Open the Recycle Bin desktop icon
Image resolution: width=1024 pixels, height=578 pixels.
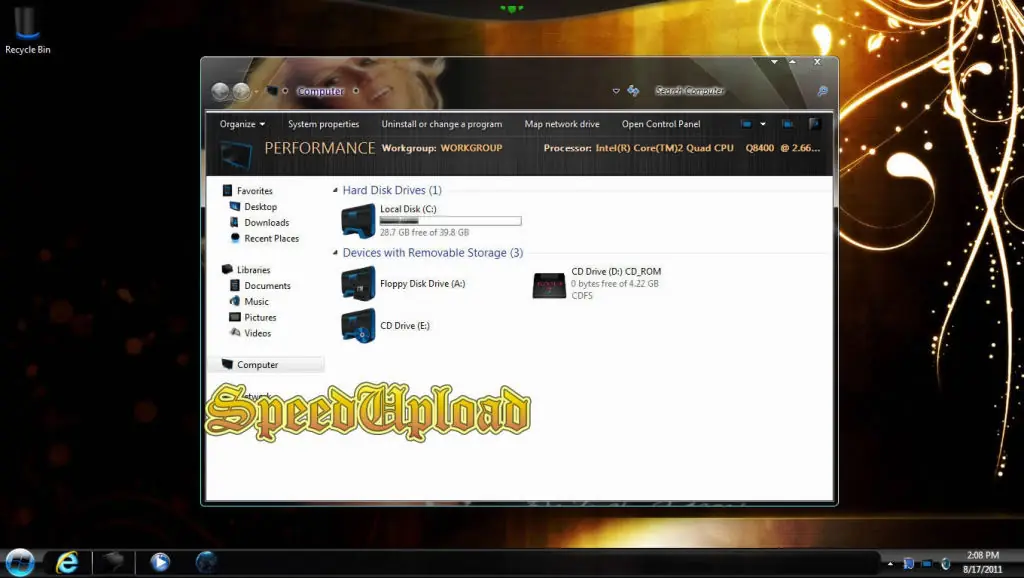(27, 31)
